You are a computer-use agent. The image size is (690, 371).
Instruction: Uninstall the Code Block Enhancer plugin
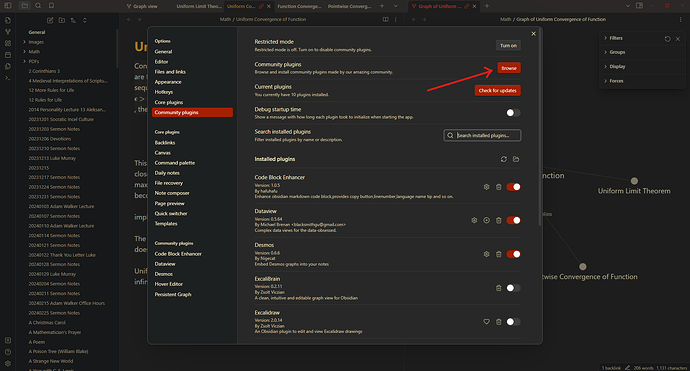pos(499,187)
